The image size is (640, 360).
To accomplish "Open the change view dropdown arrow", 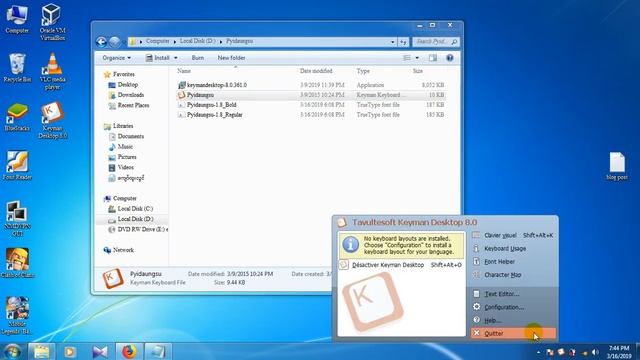I will click(417, 58).
